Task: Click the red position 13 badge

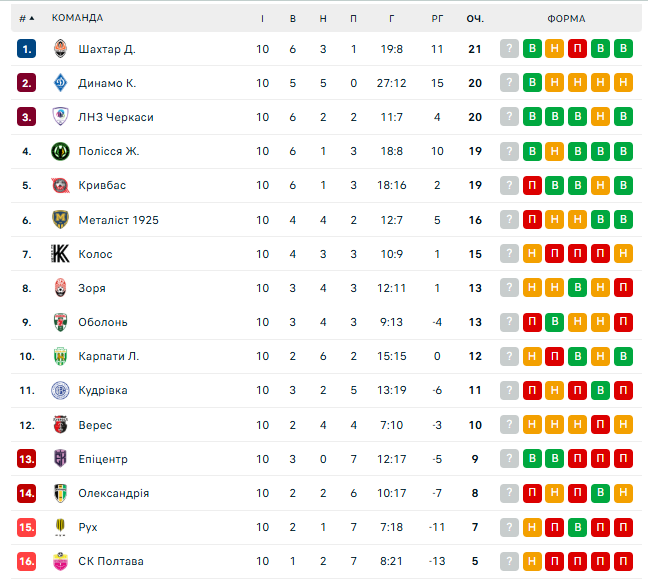Action: pyautogui.click(x=27, y=459)
